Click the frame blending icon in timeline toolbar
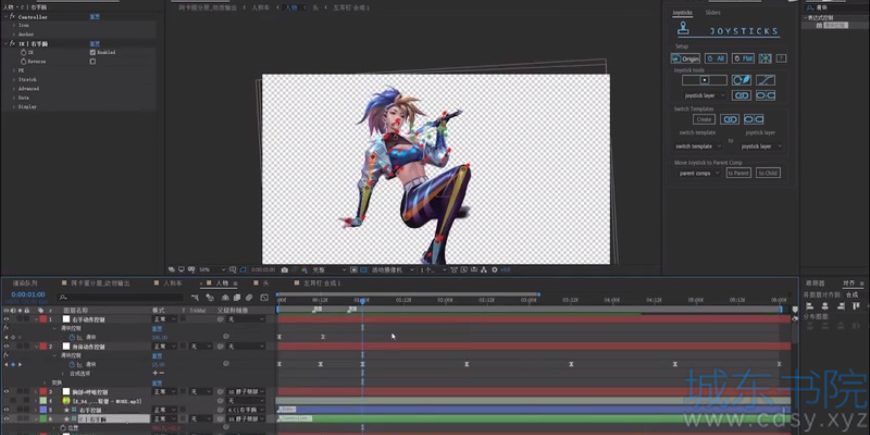This screenshot has height=435, width=870. pos(237,298)
